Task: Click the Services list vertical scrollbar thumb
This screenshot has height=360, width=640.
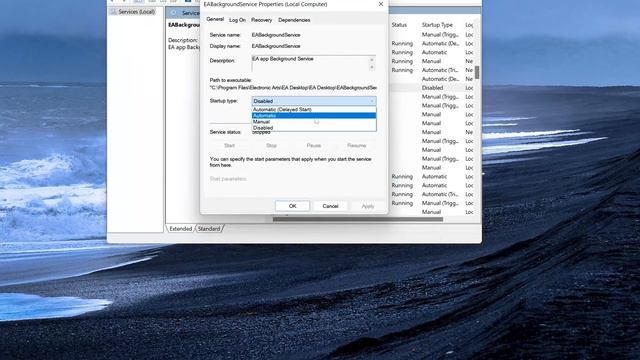Action: 477,72
